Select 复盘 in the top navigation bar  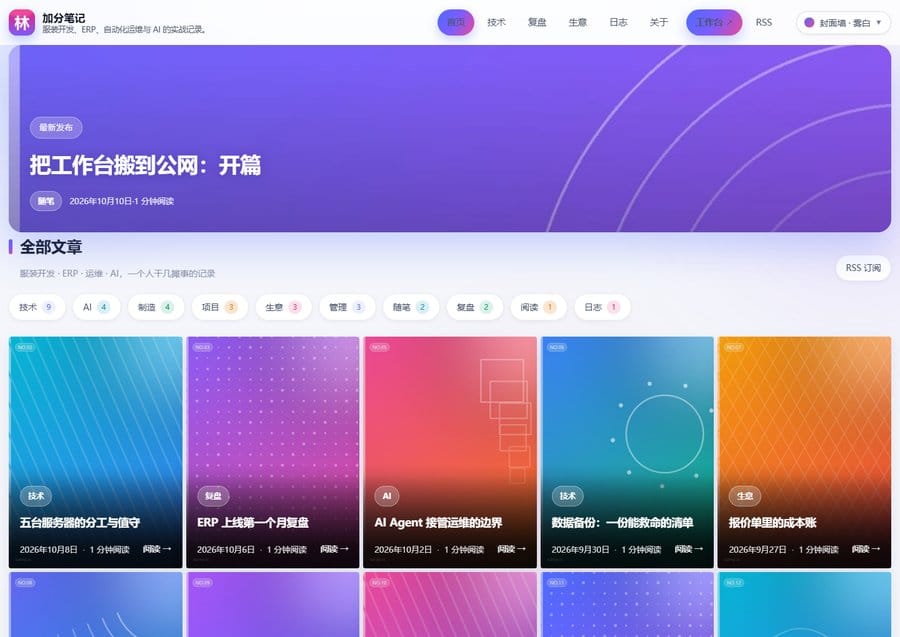click(537, 22)
